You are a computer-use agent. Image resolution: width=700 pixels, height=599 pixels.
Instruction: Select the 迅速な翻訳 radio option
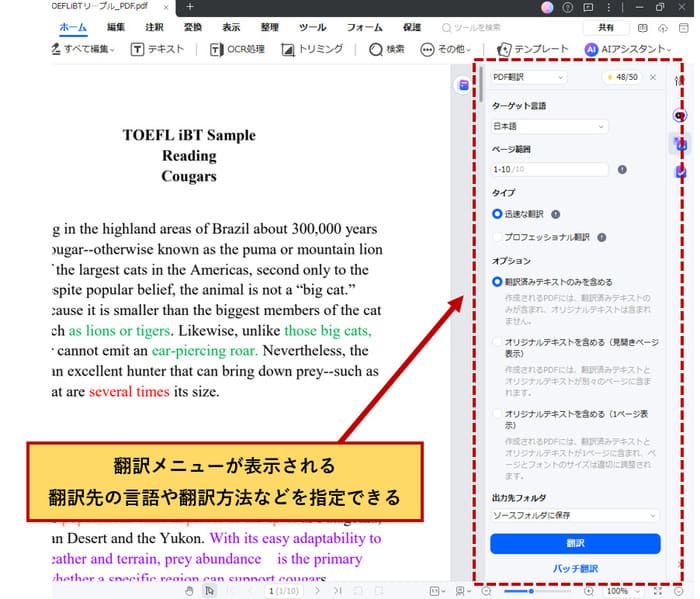(497, 214)
